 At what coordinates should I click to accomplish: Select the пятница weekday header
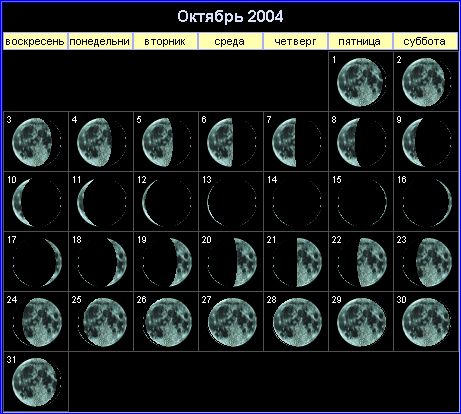pyautogui.click(x=360, y=41)
